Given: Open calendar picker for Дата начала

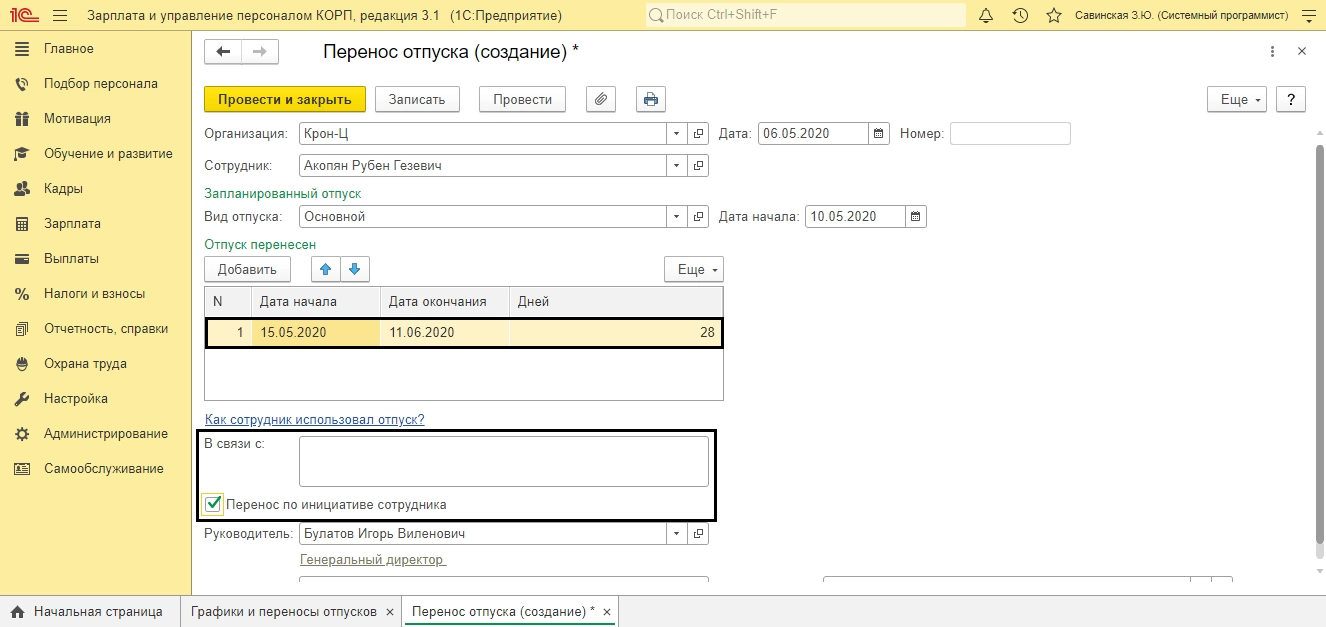Looking at the screenshot, I should pyautogui.click(x=916, y=216).
